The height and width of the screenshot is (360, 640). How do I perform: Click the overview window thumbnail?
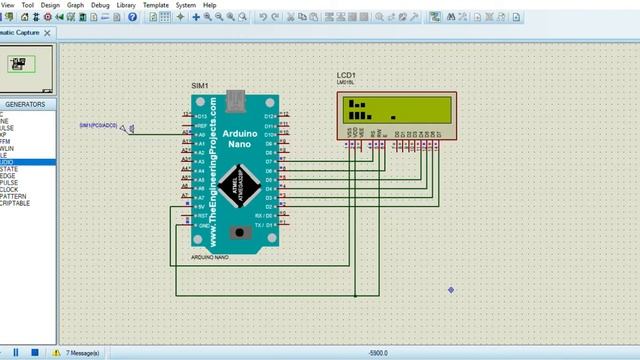[x=26, y=69]
